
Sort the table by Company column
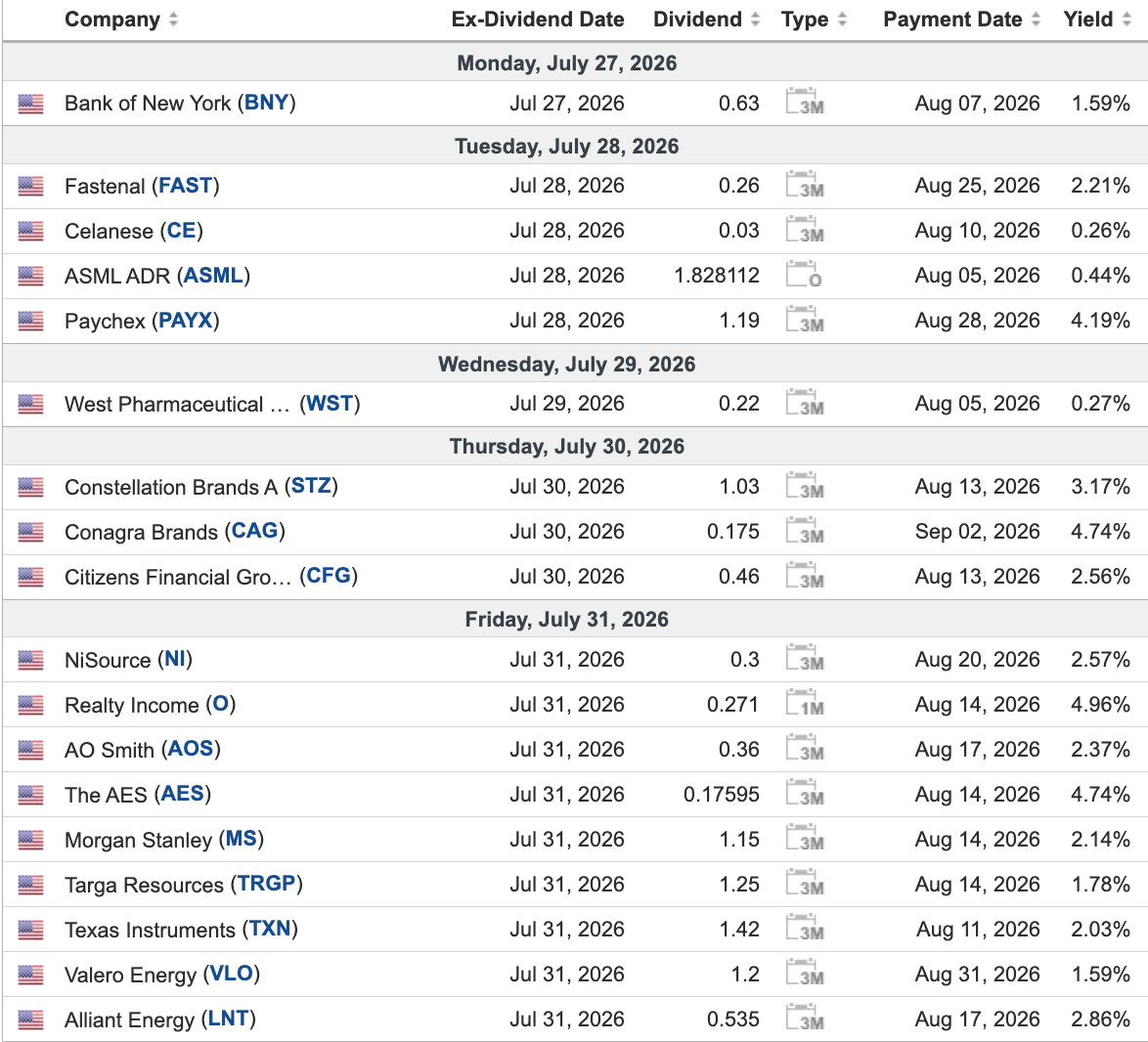121,19
